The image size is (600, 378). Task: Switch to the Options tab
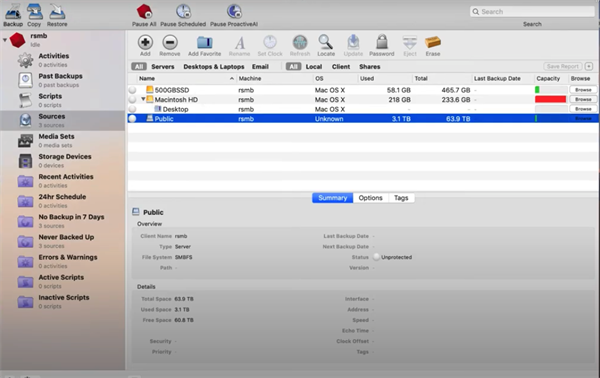[370, 198]
